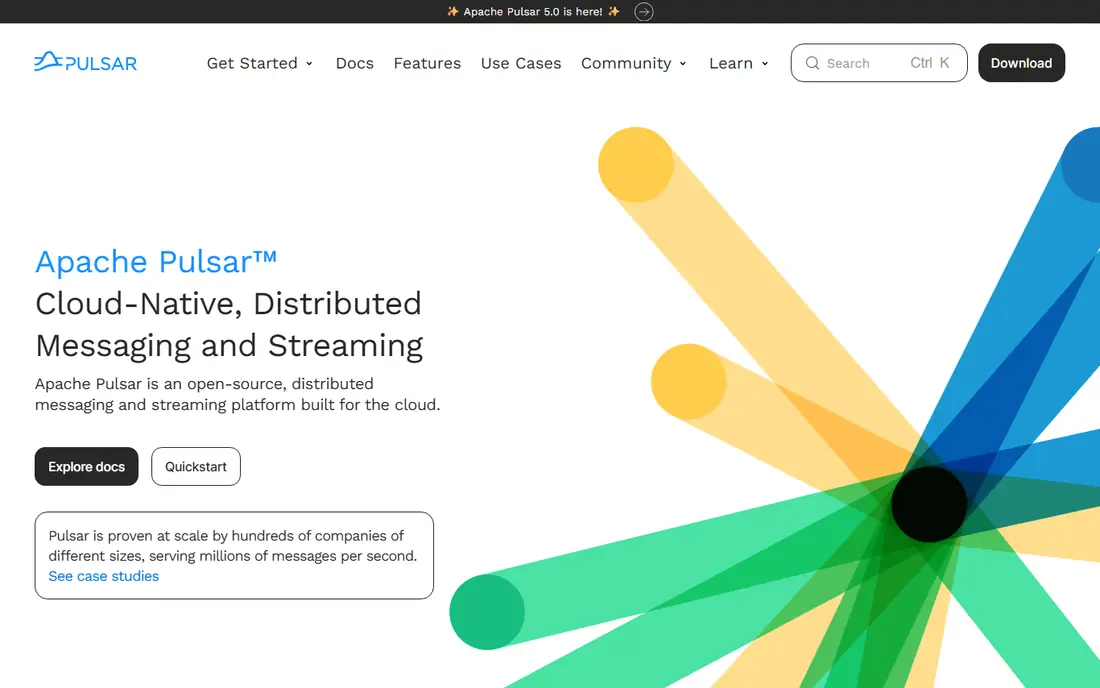The height and width of the screenshot is (688, 1100).
Task: Click the text 'Pulsar is proven at scale'
Action: [x=233, y=546]
